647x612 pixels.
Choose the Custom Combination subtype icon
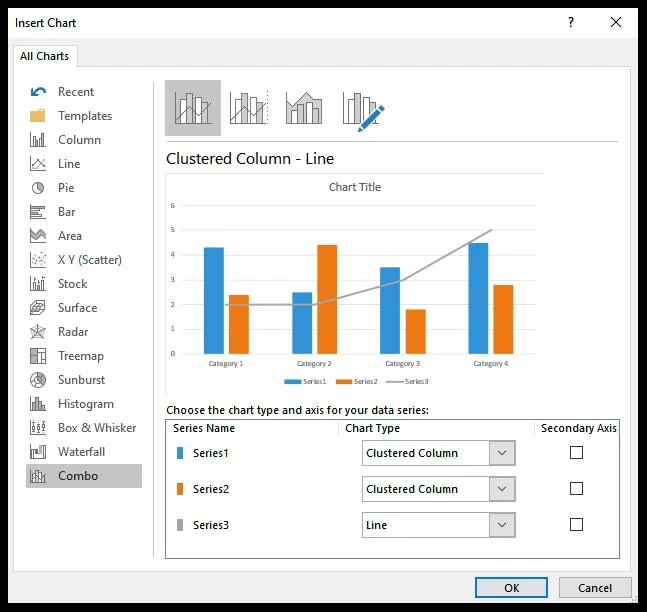(x=363, y=111)
